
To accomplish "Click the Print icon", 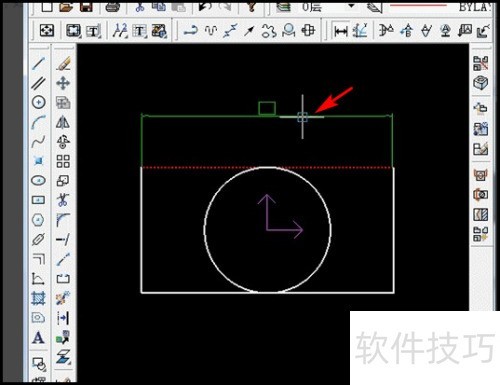I will [113, 6].
